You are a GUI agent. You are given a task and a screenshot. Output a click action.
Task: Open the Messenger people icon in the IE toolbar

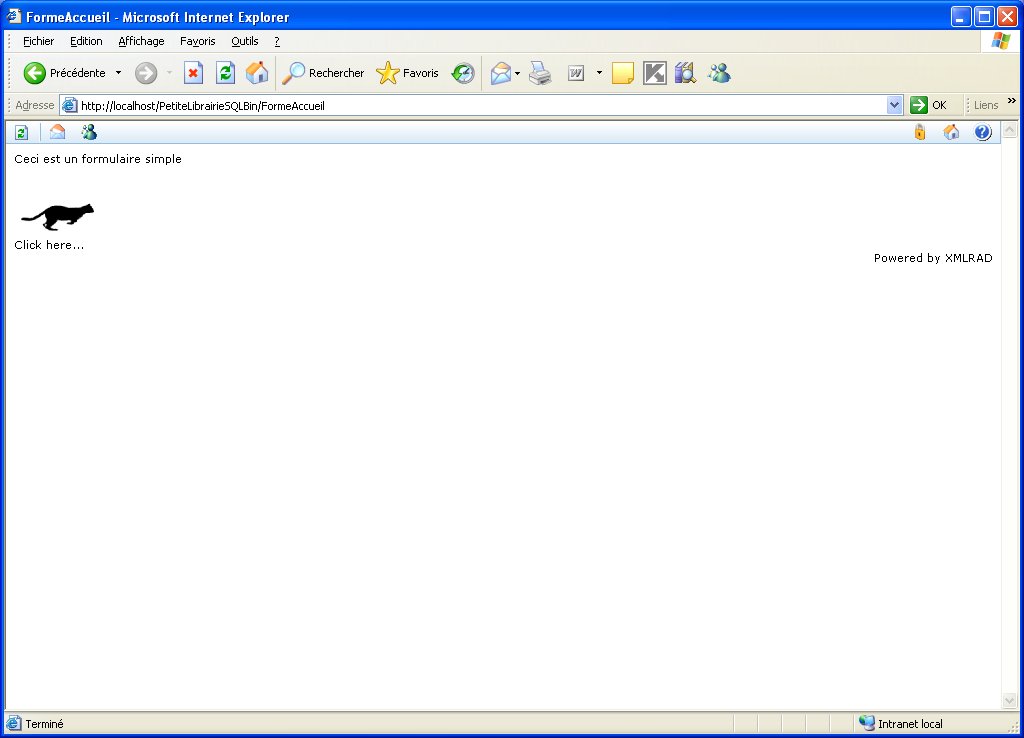click(x=719, y=73)
